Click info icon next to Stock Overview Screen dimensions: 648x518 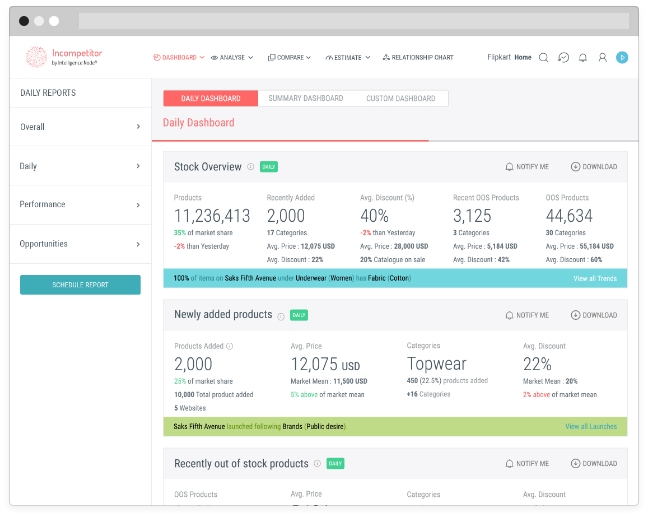point(251,167)
